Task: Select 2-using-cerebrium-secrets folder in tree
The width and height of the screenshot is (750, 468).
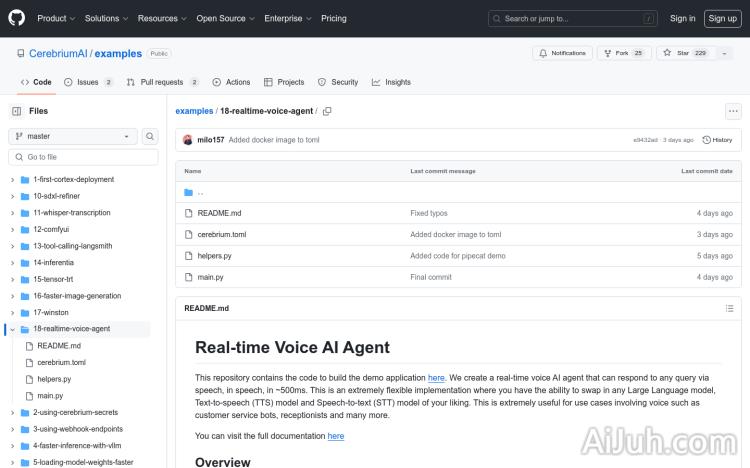Action: 76,412
